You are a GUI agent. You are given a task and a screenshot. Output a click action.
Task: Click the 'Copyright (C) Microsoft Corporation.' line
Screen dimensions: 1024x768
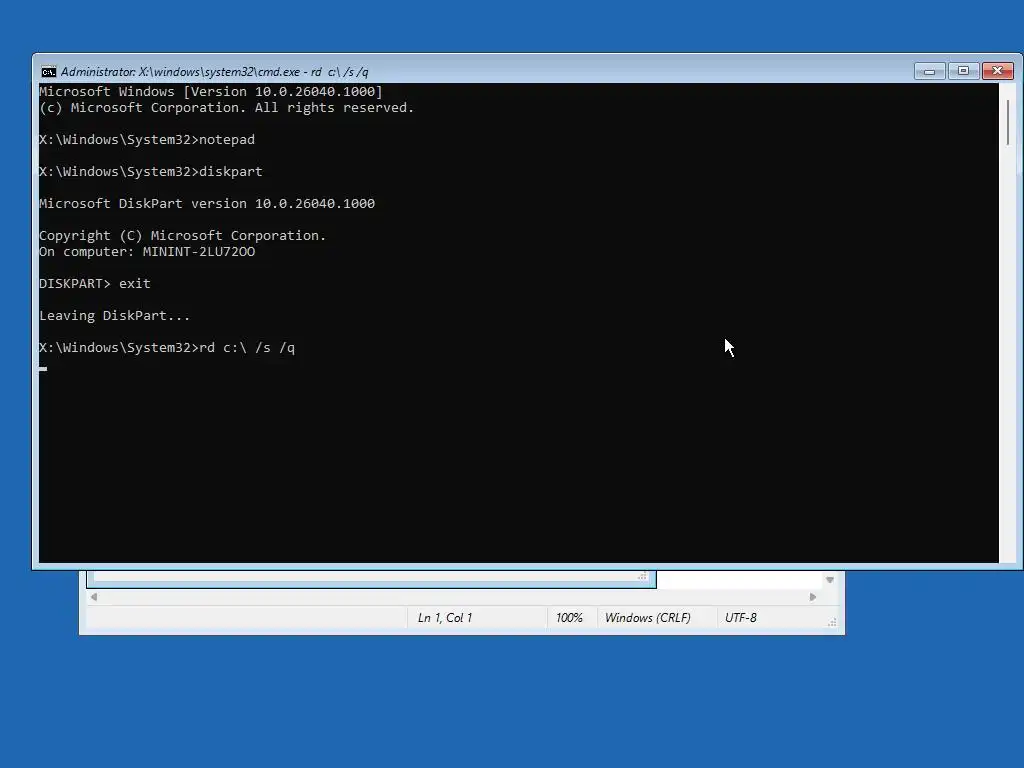coord(182,236)
